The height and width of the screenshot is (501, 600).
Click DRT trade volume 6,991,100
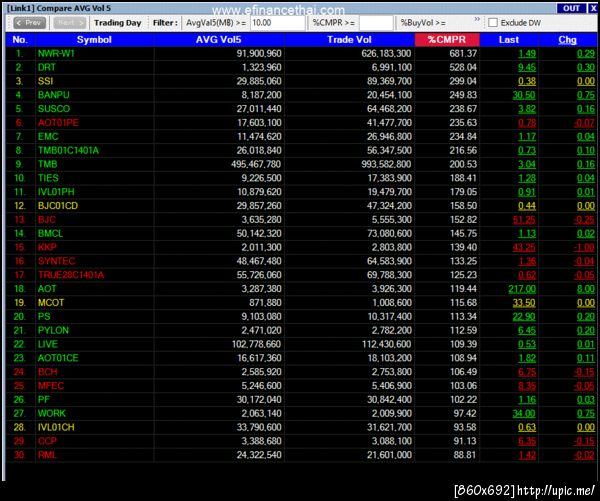[392, 67]
